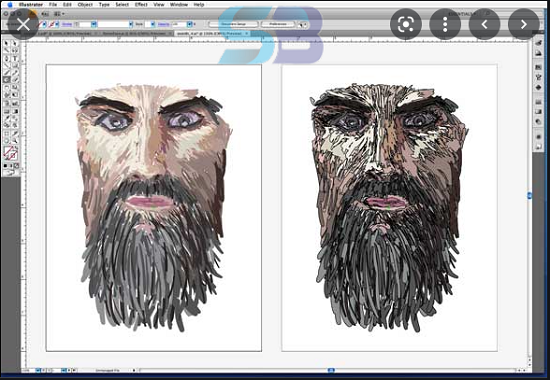Open the Illustrator application menu
550x380 pixels.
click(x=31, y=5)
